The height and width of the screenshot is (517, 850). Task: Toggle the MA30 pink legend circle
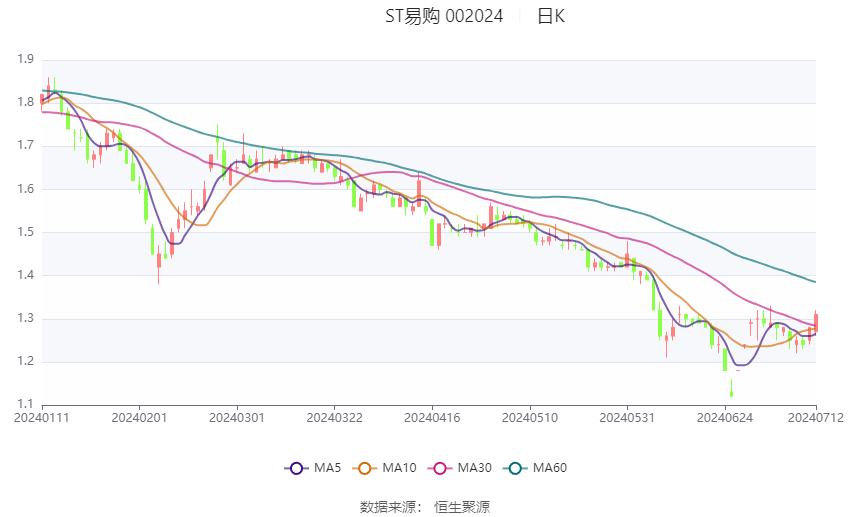pyautogui.click(x=440, y=468)
